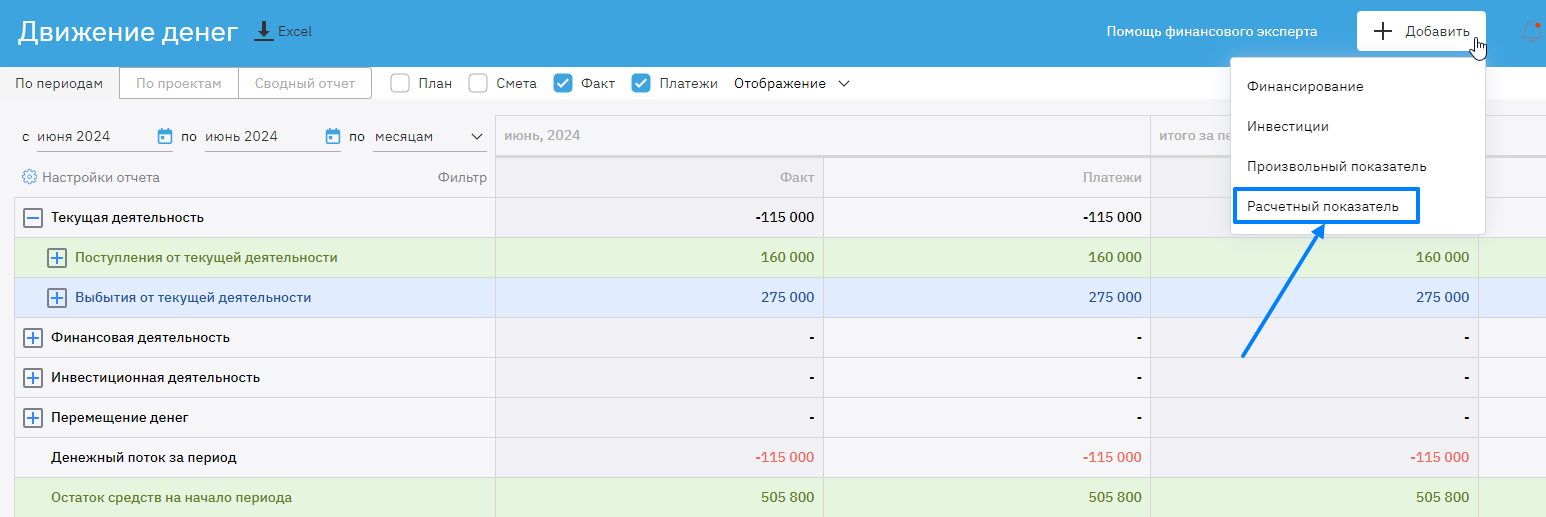
Task: Click the Денежный поток за период row label
Action: [x=144, y=458]
